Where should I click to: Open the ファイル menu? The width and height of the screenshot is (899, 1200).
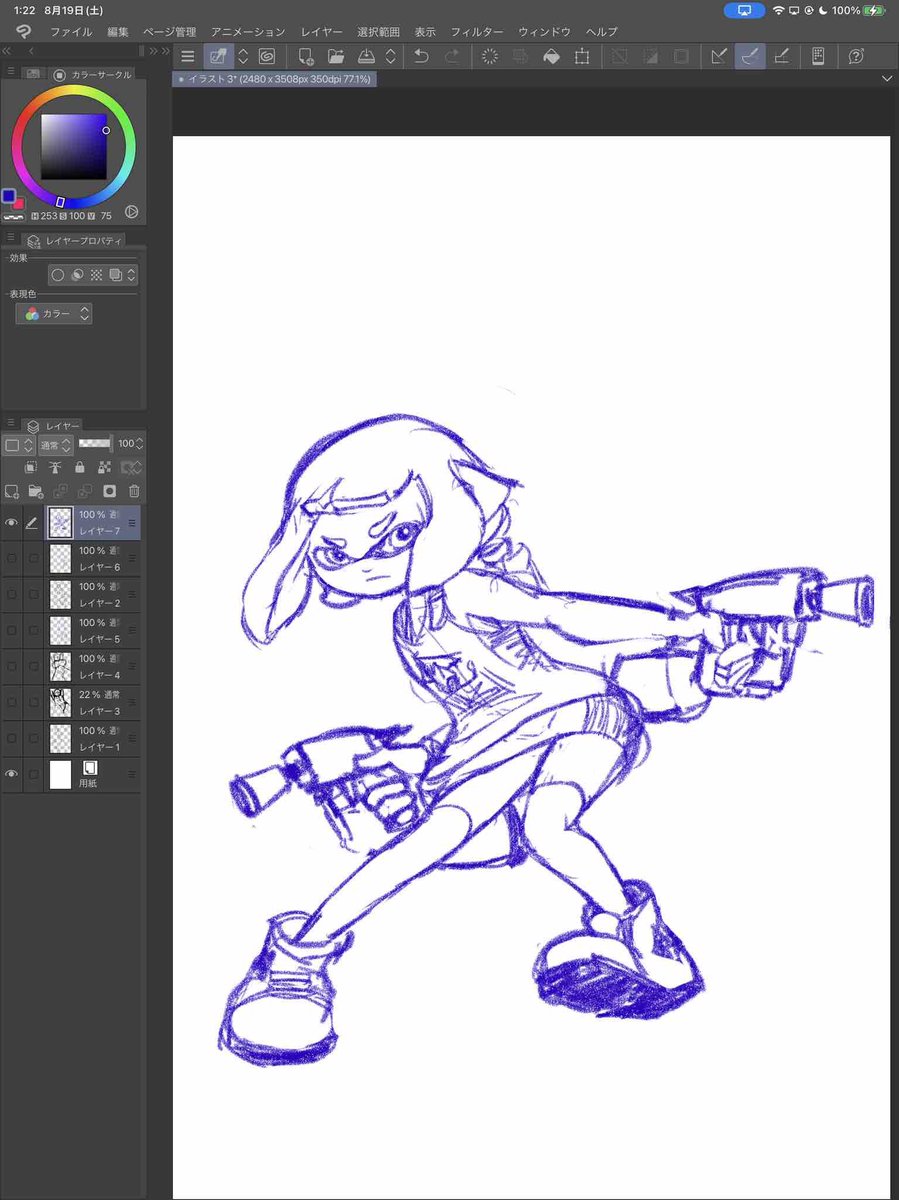point(70,32)
